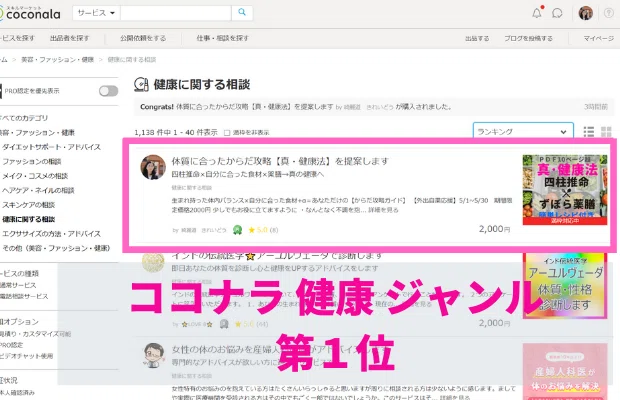The image size is (620, 400).
Task: Select スキンケアの相談 category
Action: click(x=28, y=205)
